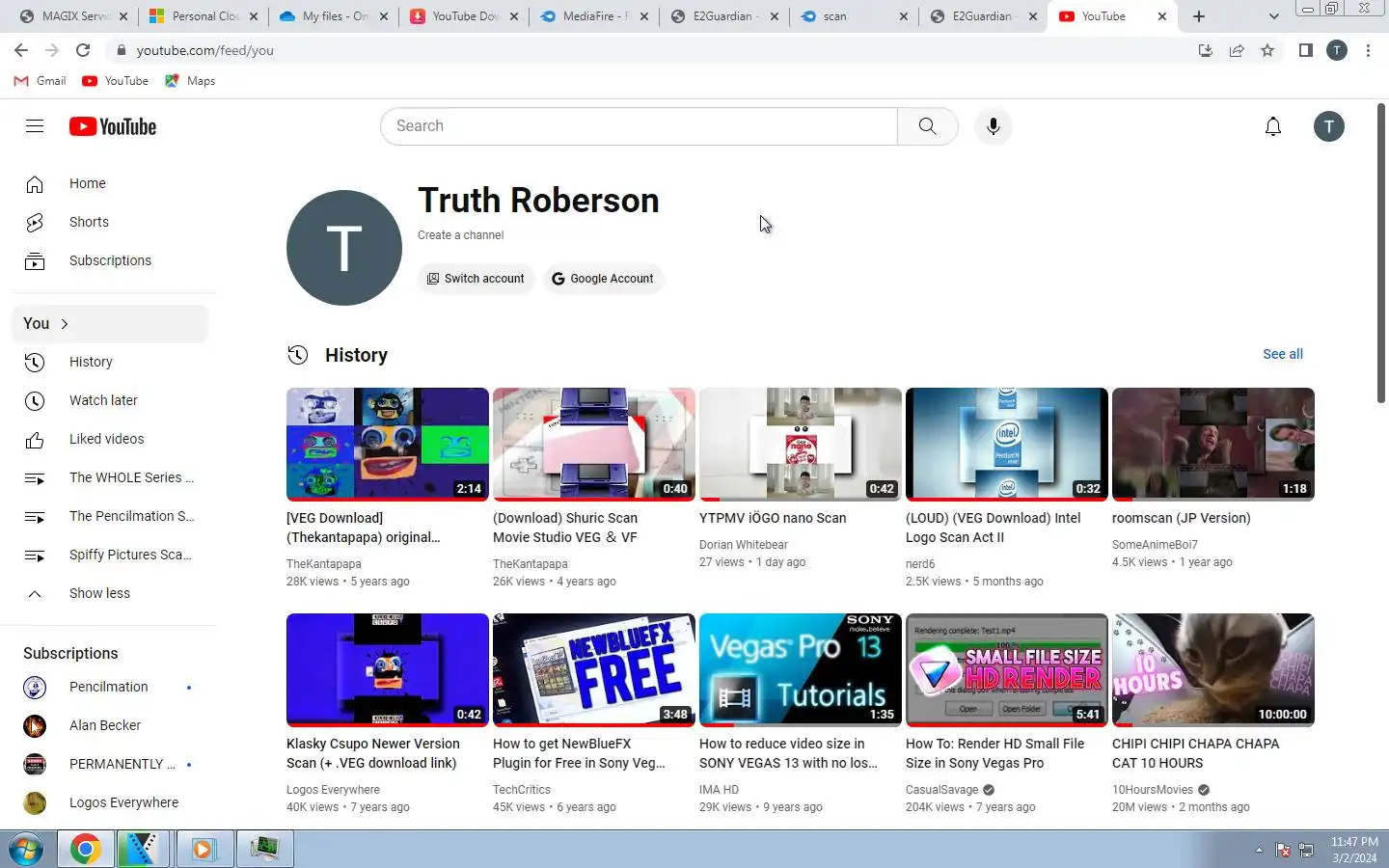Click install app icon in address bar
Screen dimensions: 1389x868
[1206, 50]
